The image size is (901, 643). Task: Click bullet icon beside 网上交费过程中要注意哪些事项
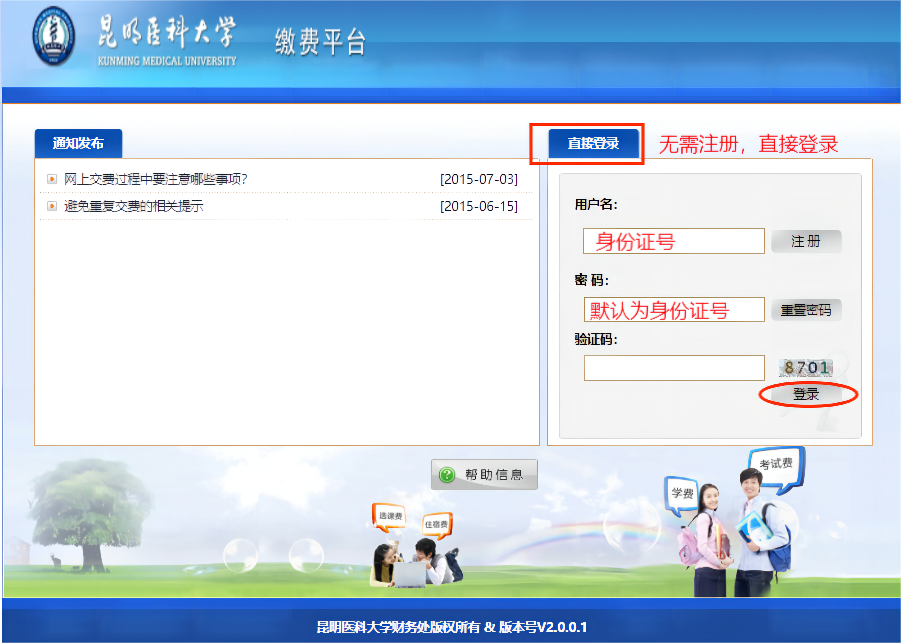tap(52, 179)
